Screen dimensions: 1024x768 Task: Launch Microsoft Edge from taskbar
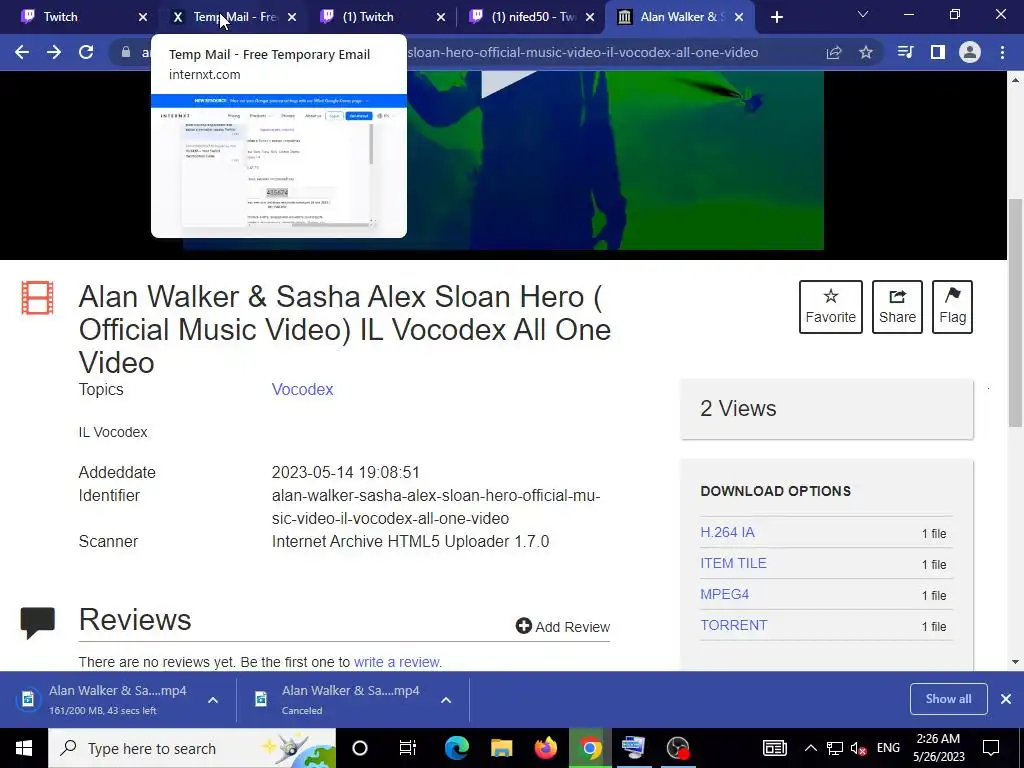click(x=456, y=748)
